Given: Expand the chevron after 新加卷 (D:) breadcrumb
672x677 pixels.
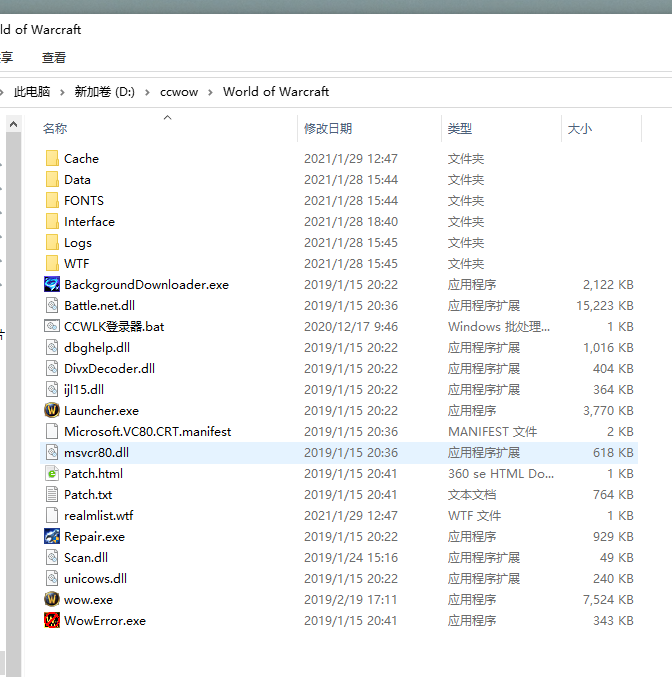Looking at the screenshot, I should point(147,92).
